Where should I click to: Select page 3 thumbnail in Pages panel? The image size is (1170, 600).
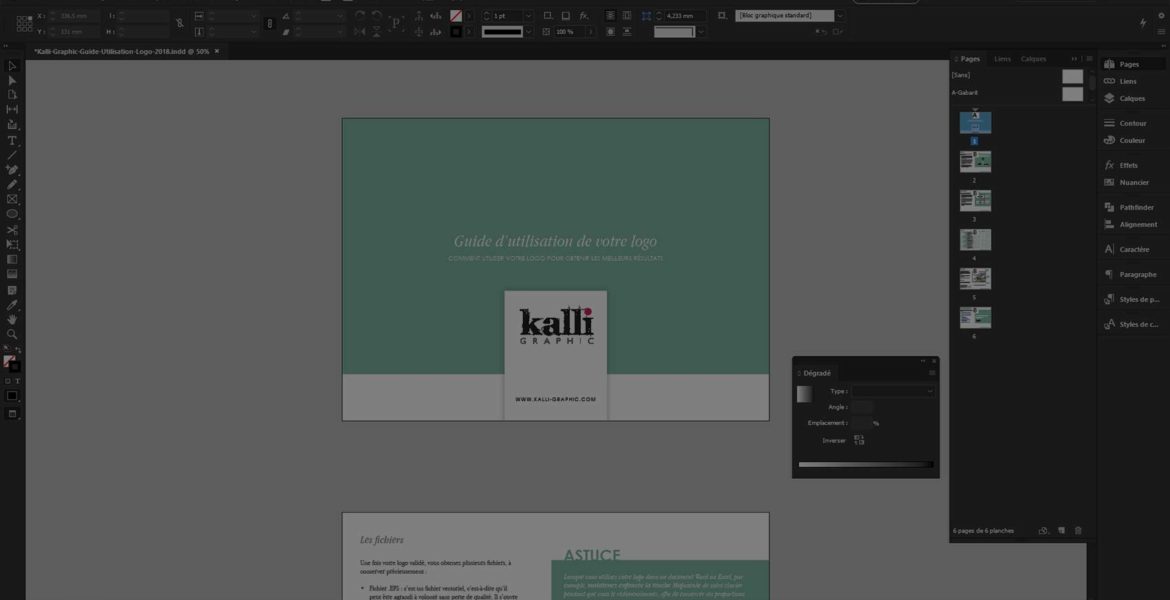975,200
